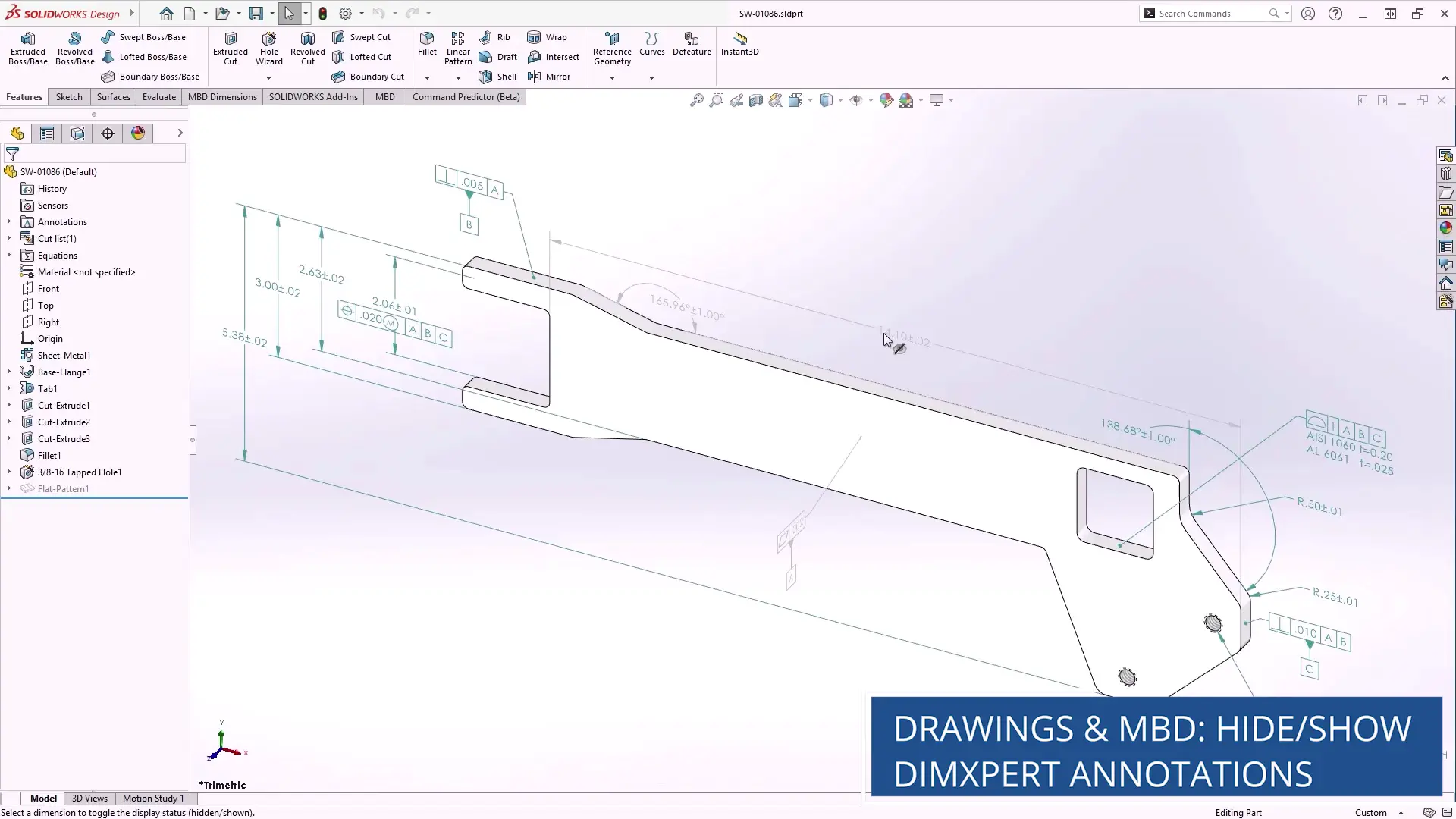Open the Reference Geometry tool

coord(612,47)
